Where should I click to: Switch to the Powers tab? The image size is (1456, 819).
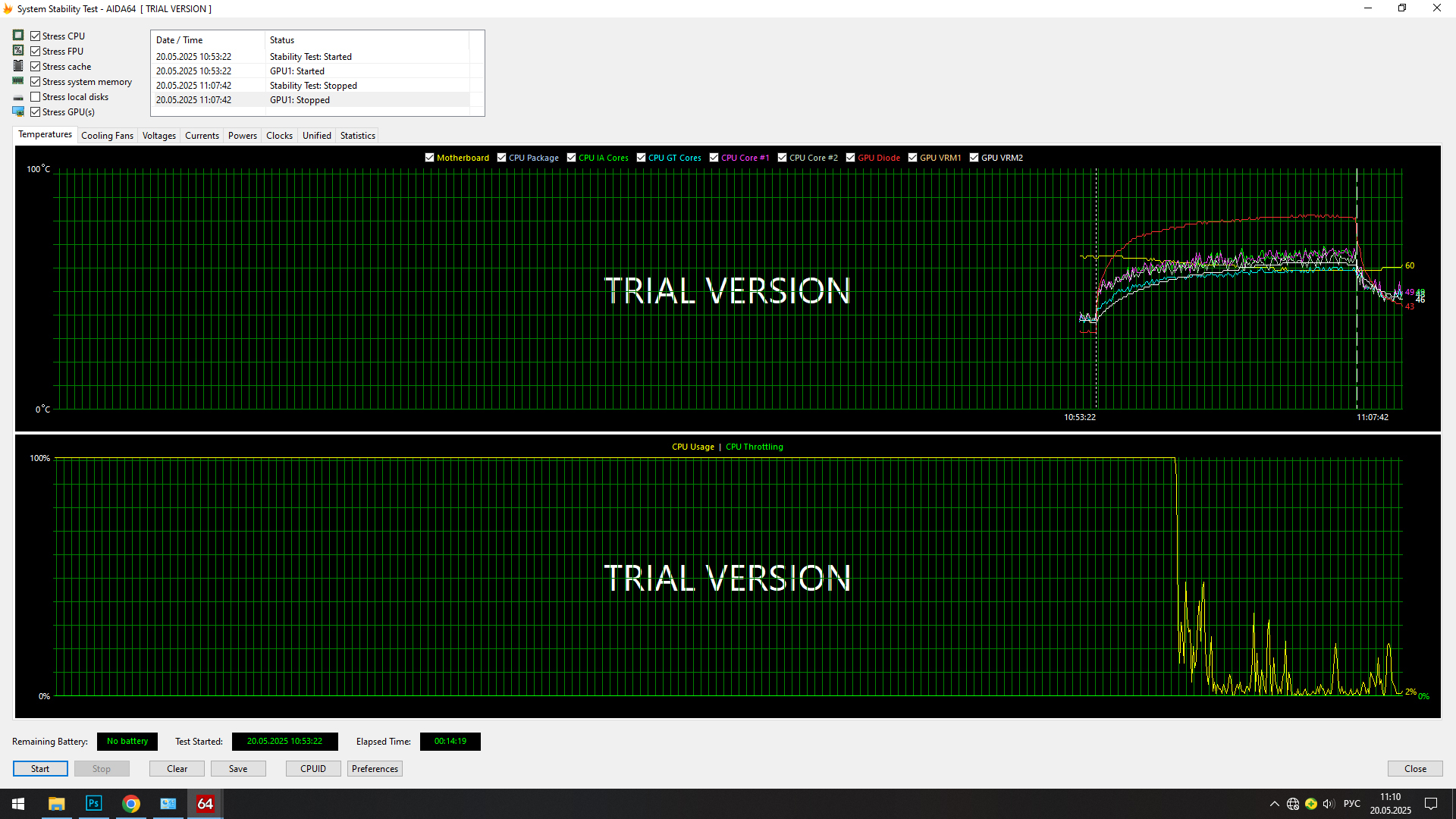point(243,136)
